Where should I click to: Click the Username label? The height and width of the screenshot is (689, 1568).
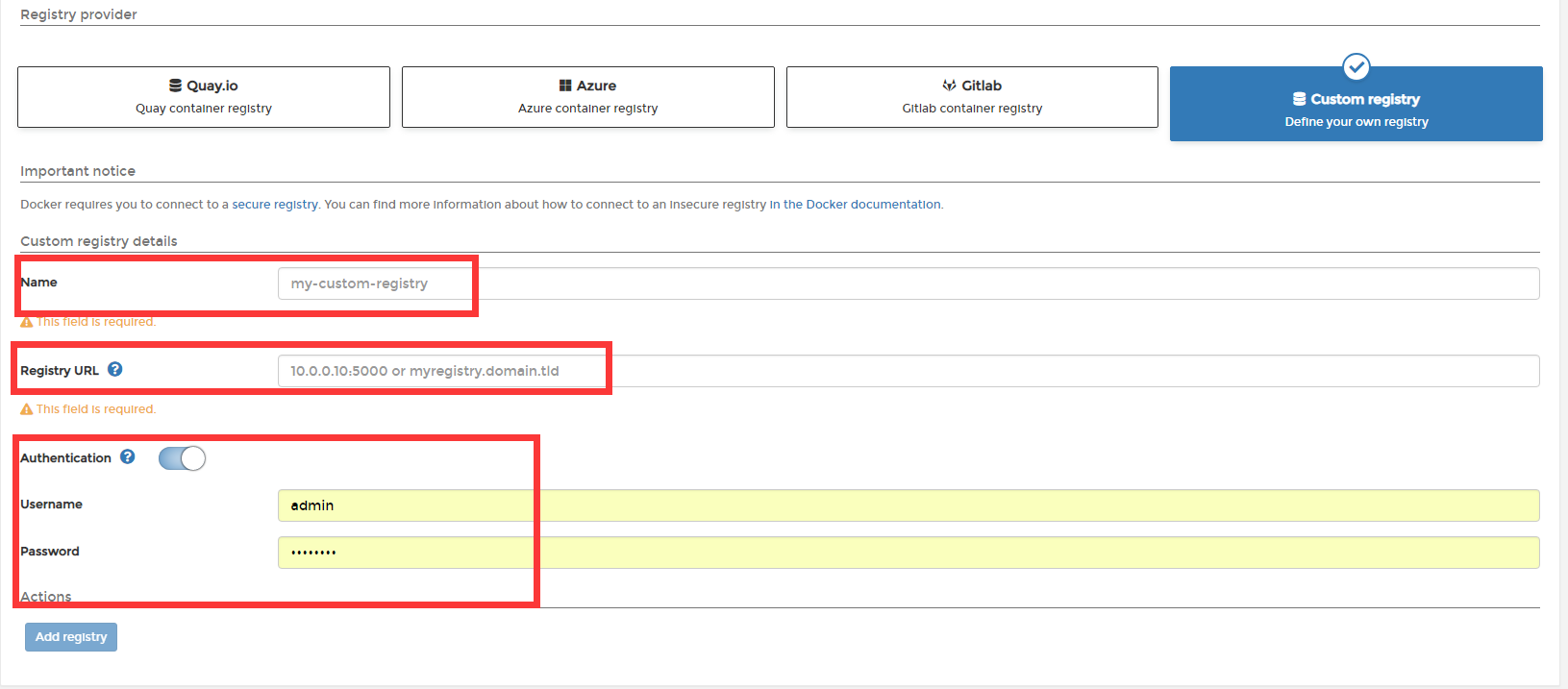click(51, 504)
